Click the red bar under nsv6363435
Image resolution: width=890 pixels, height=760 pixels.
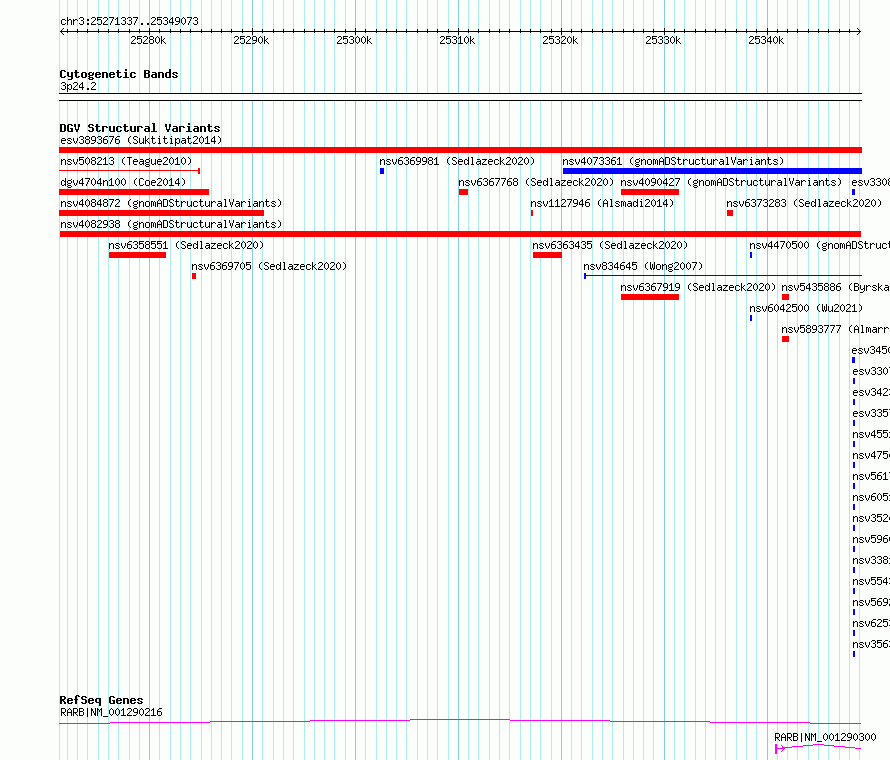point(547,255)
